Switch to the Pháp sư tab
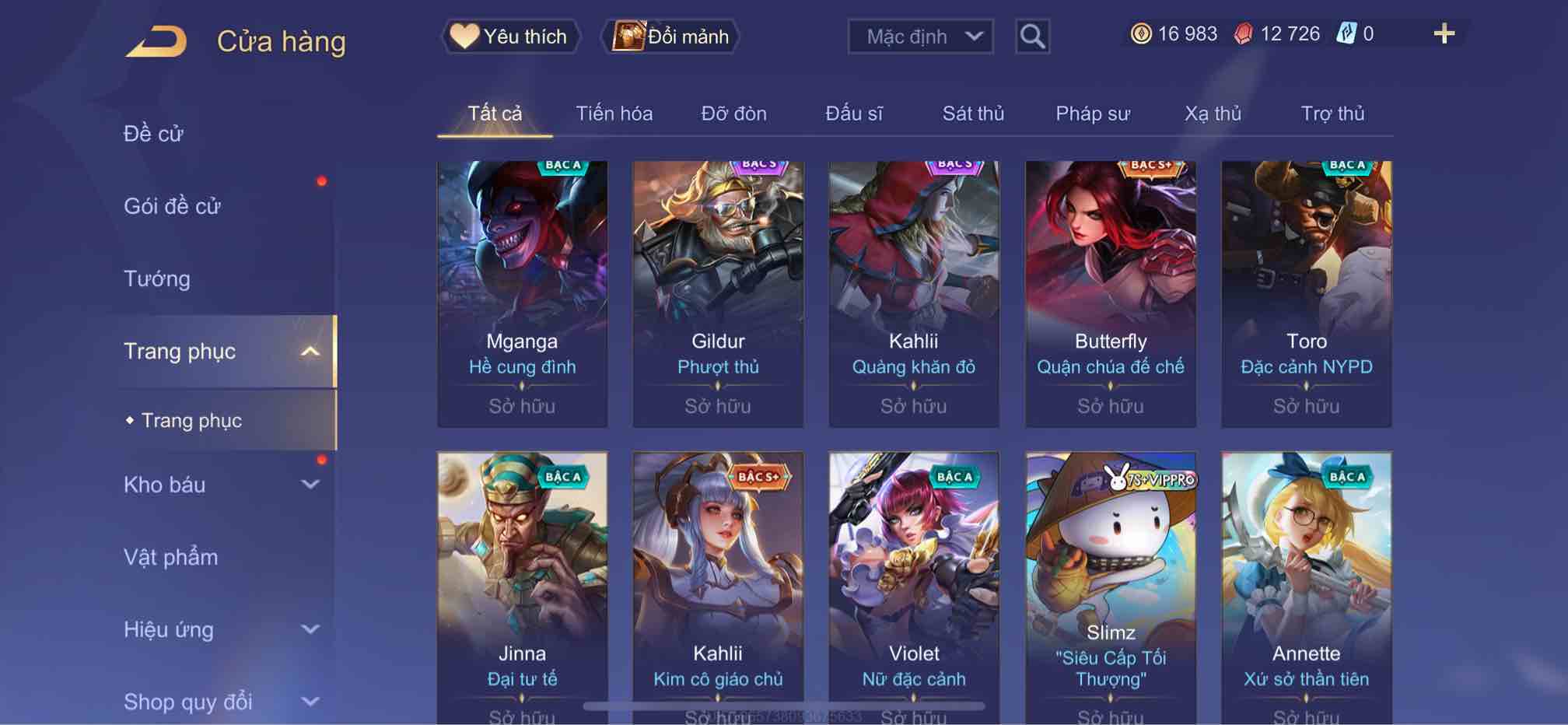 [x=1092, y=114]
